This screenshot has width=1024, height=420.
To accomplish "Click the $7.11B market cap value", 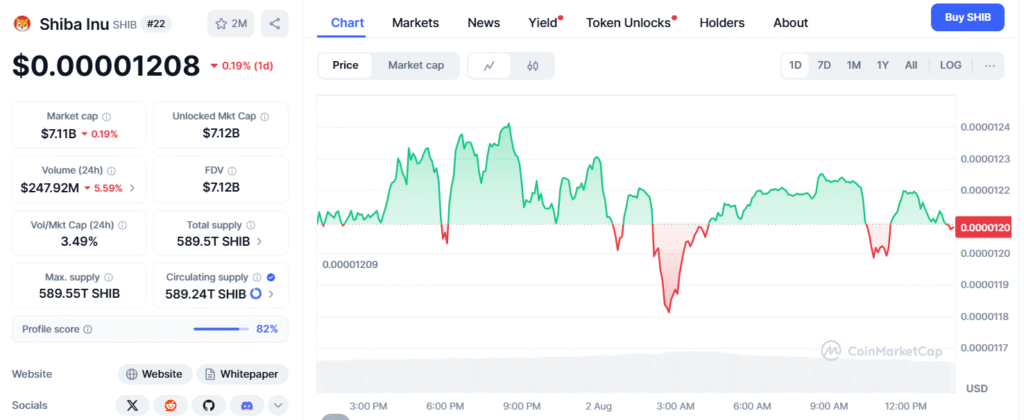I will point(59,134).
